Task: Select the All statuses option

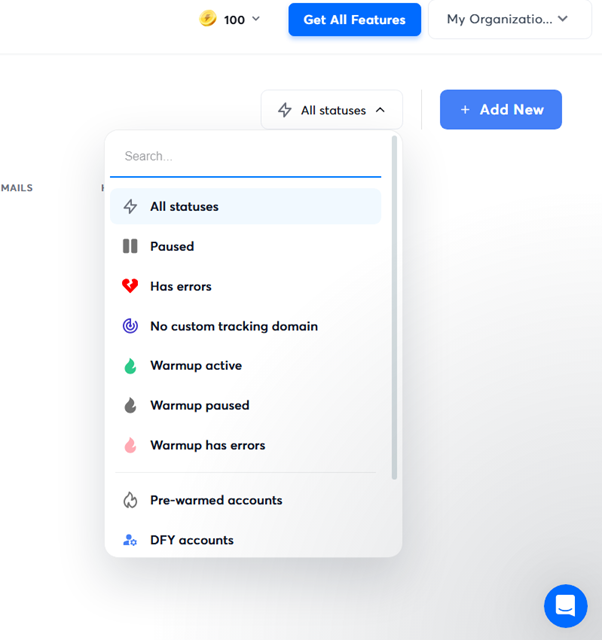Action: tap(245, 207)
